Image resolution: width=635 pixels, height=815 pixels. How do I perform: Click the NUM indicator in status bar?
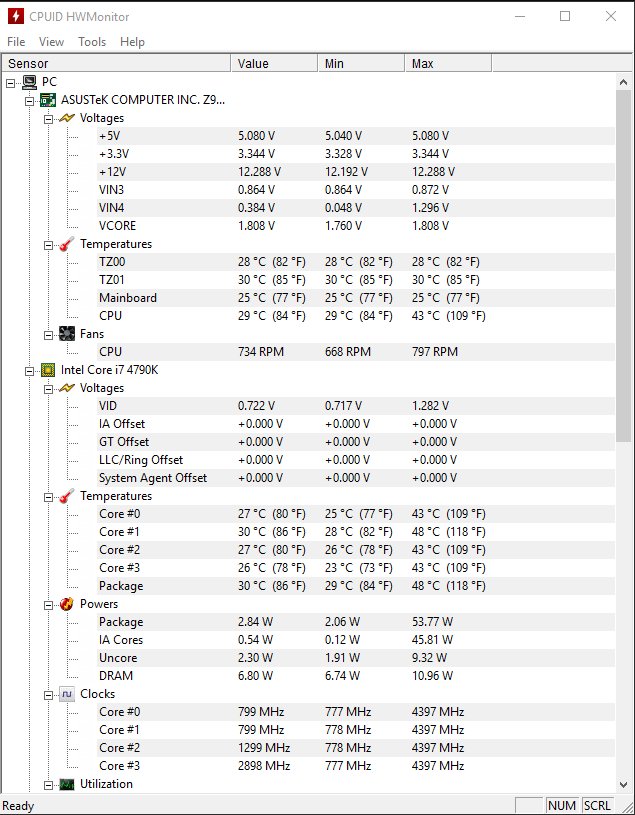pyautogui.click(x=562, y=805)
